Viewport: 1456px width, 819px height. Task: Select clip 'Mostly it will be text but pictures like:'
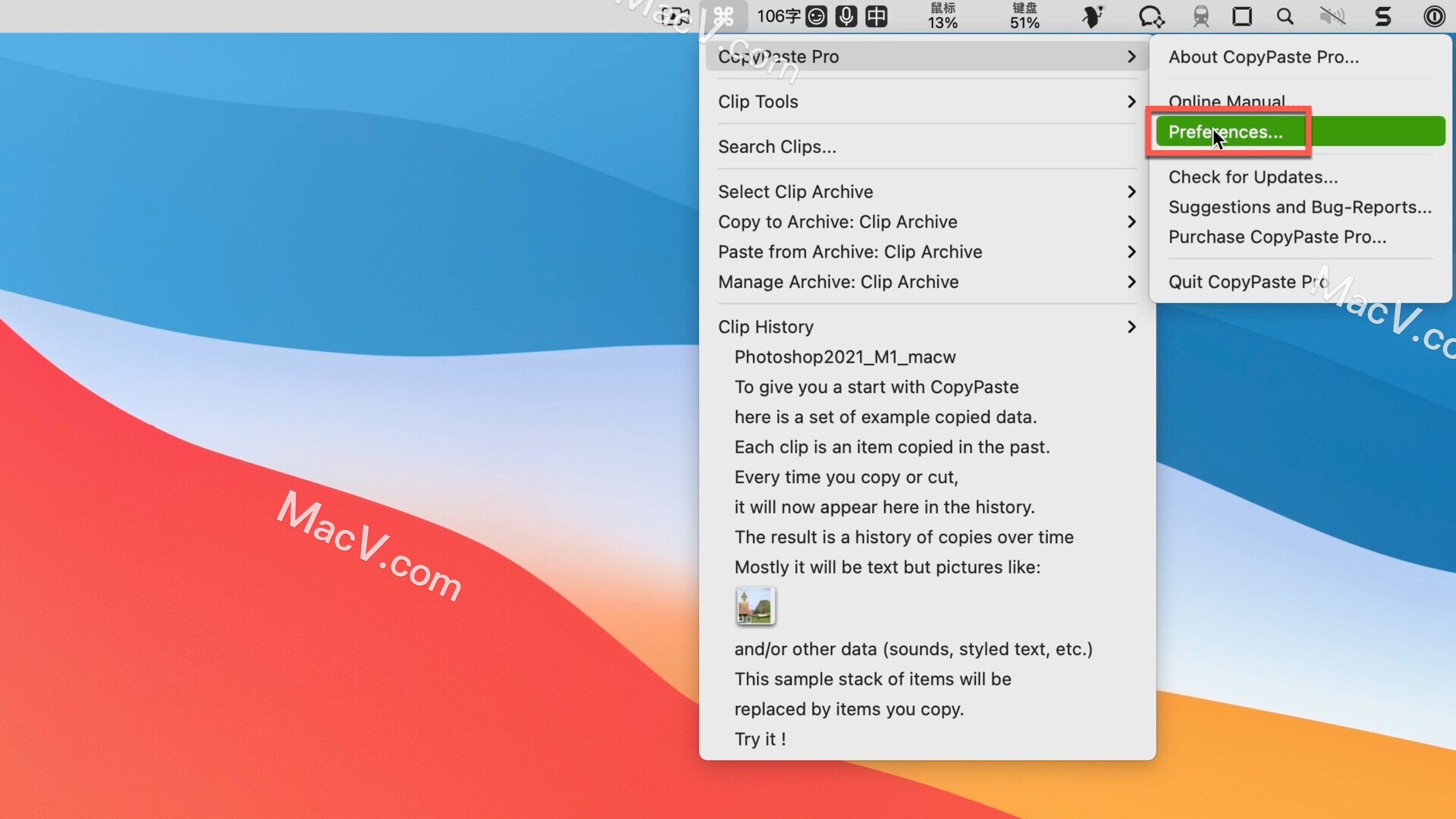(927, 567)
